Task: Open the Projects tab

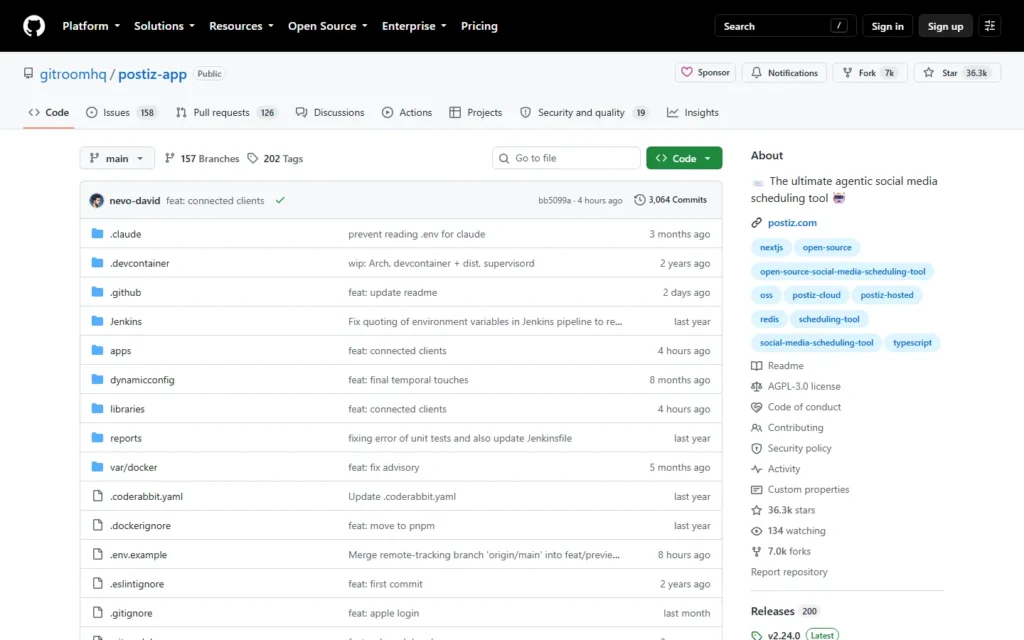Action: (475, 112)
